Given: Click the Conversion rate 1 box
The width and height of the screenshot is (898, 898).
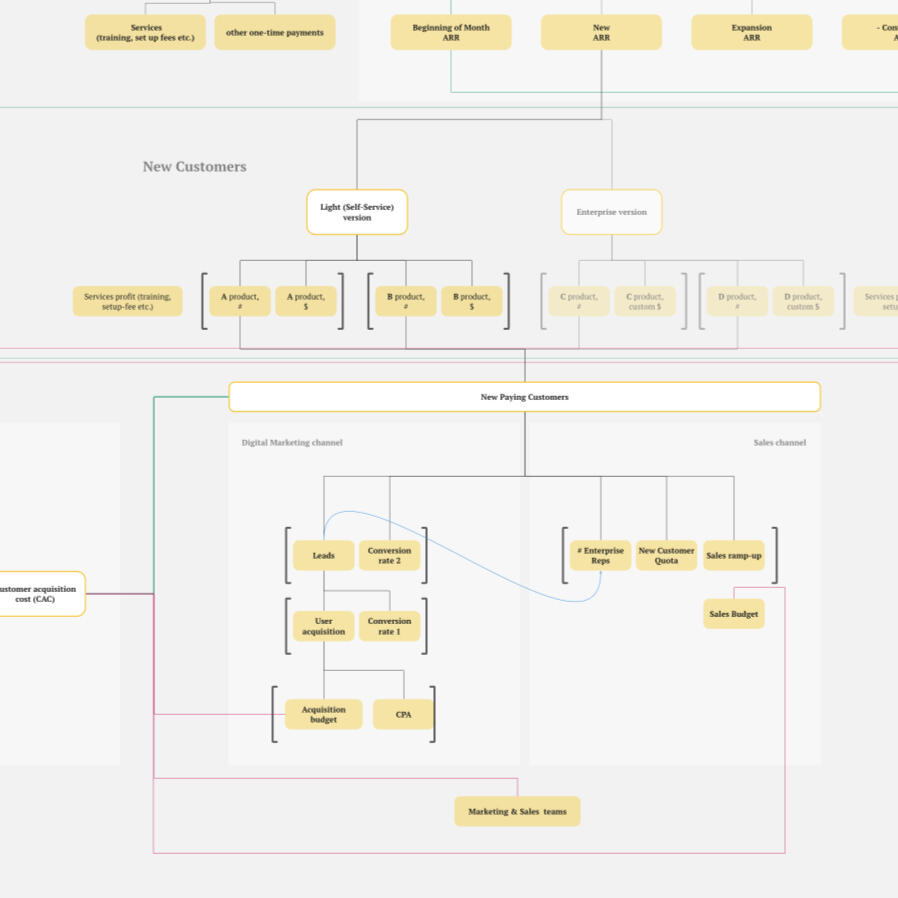Looking at the screenshot, I should (389, 626).
